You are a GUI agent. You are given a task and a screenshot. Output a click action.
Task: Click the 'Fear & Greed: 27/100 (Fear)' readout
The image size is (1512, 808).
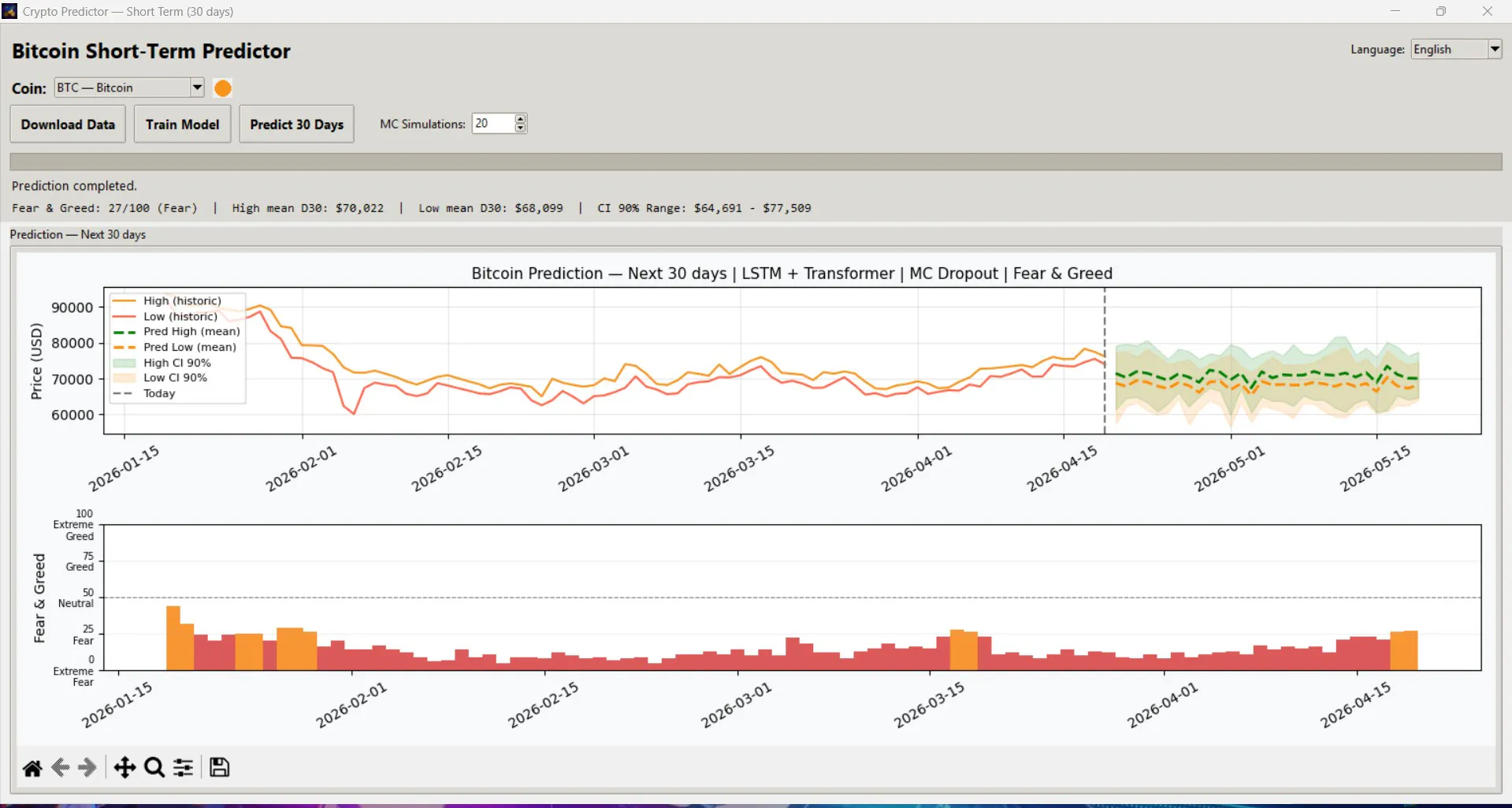click(105, 208)
